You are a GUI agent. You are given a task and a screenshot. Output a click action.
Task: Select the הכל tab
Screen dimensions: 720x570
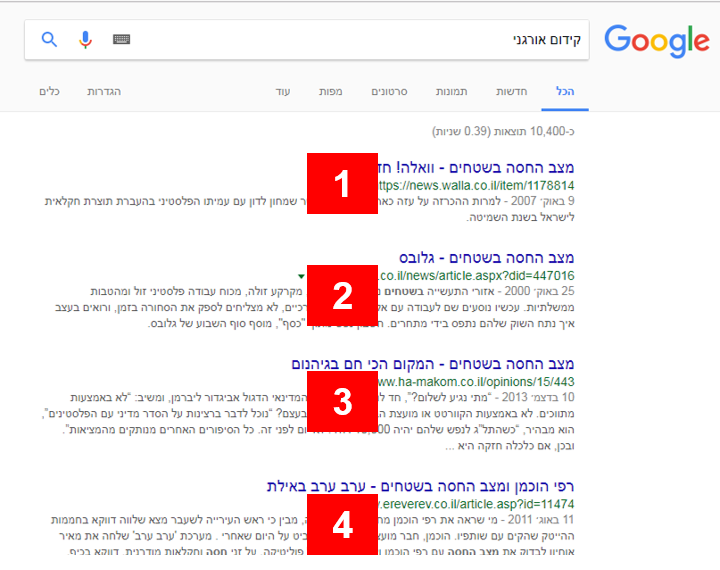[x=565, y=91]
